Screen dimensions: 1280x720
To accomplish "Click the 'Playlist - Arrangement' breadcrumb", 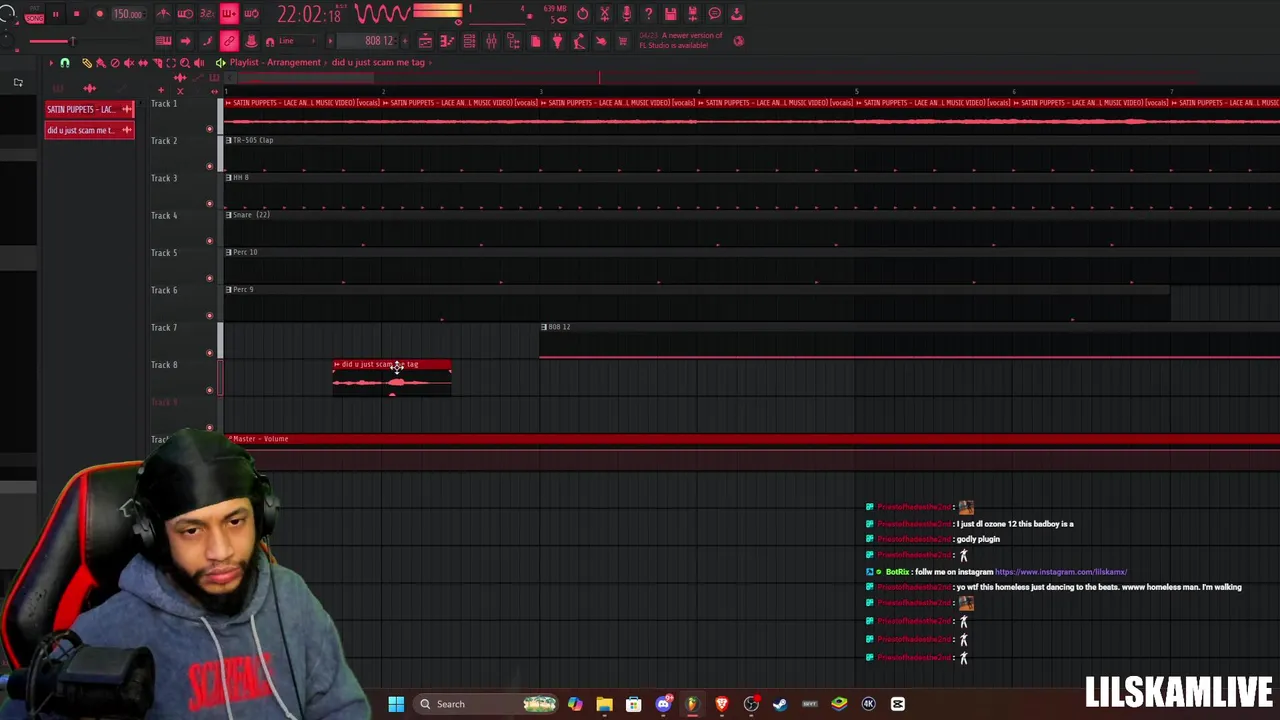I will pos(275,62).
